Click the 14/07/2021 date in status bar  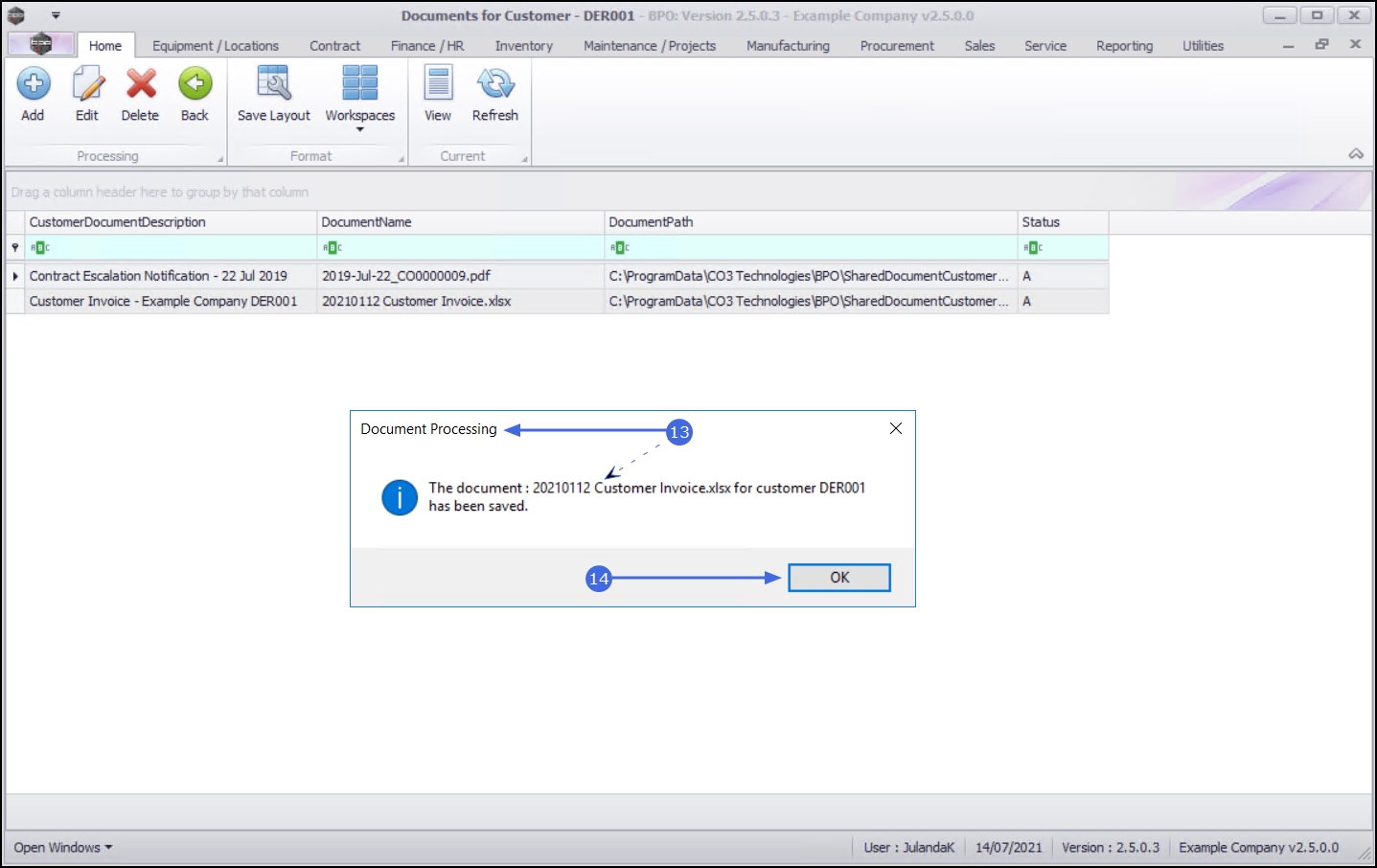1009,848
